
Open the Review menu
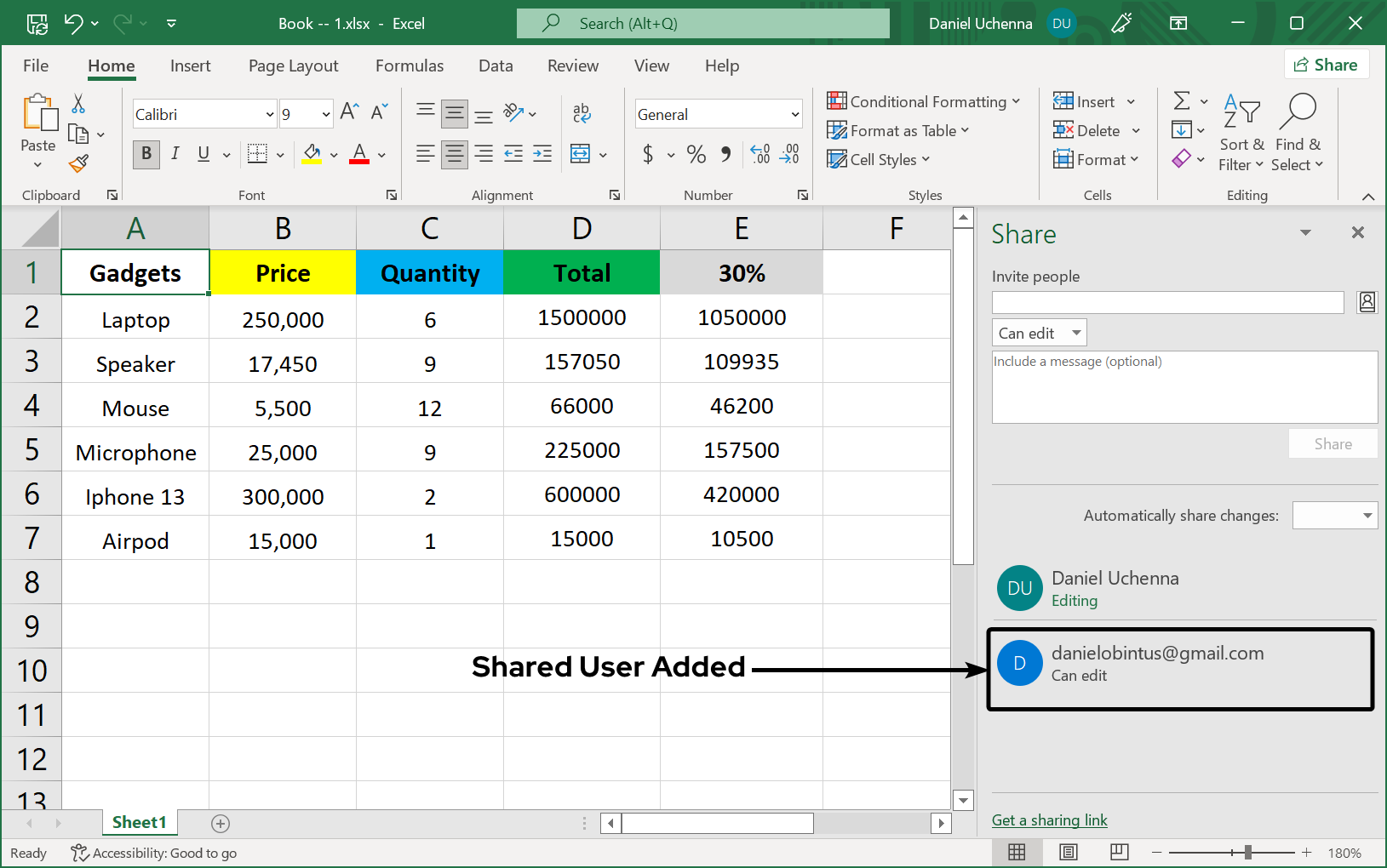tap(573, 66)
